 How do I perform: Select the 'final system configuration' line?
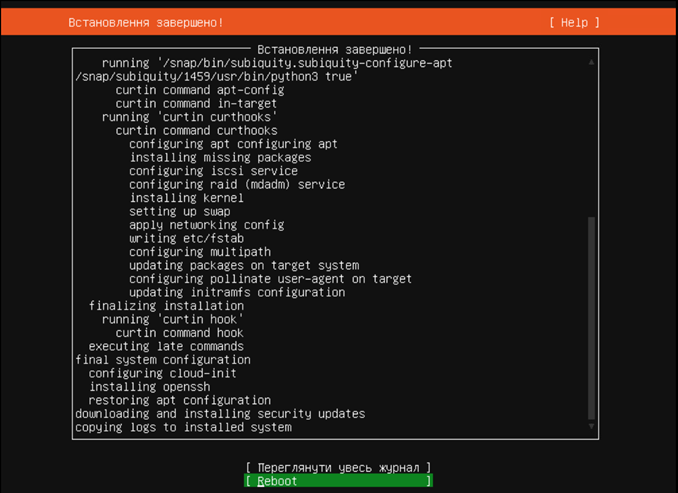pos(163,359)
